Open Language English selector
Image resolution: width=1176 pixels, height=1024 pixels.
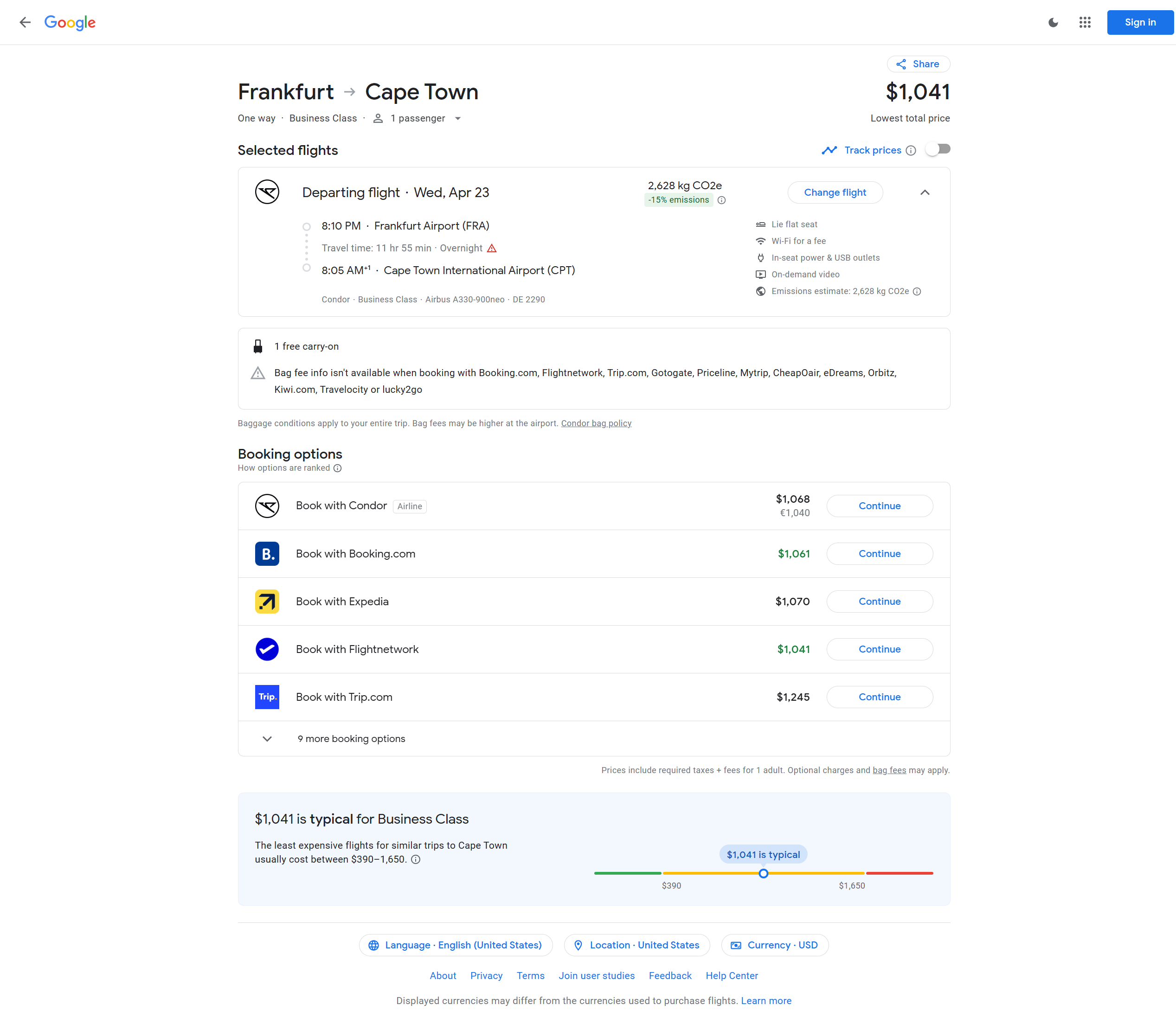click(455, 945)
